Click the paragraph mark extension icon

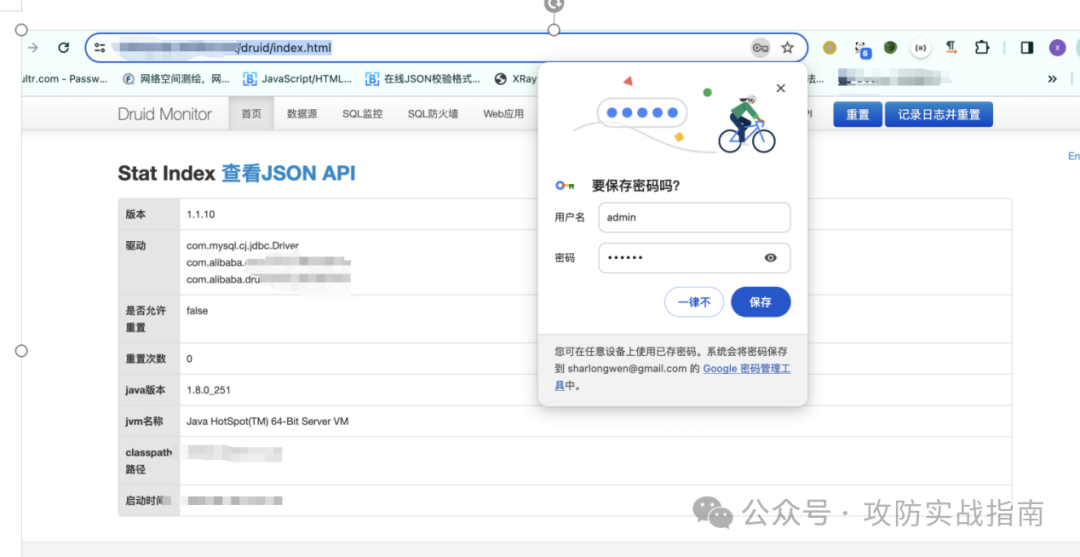click(x=951, y=48)
